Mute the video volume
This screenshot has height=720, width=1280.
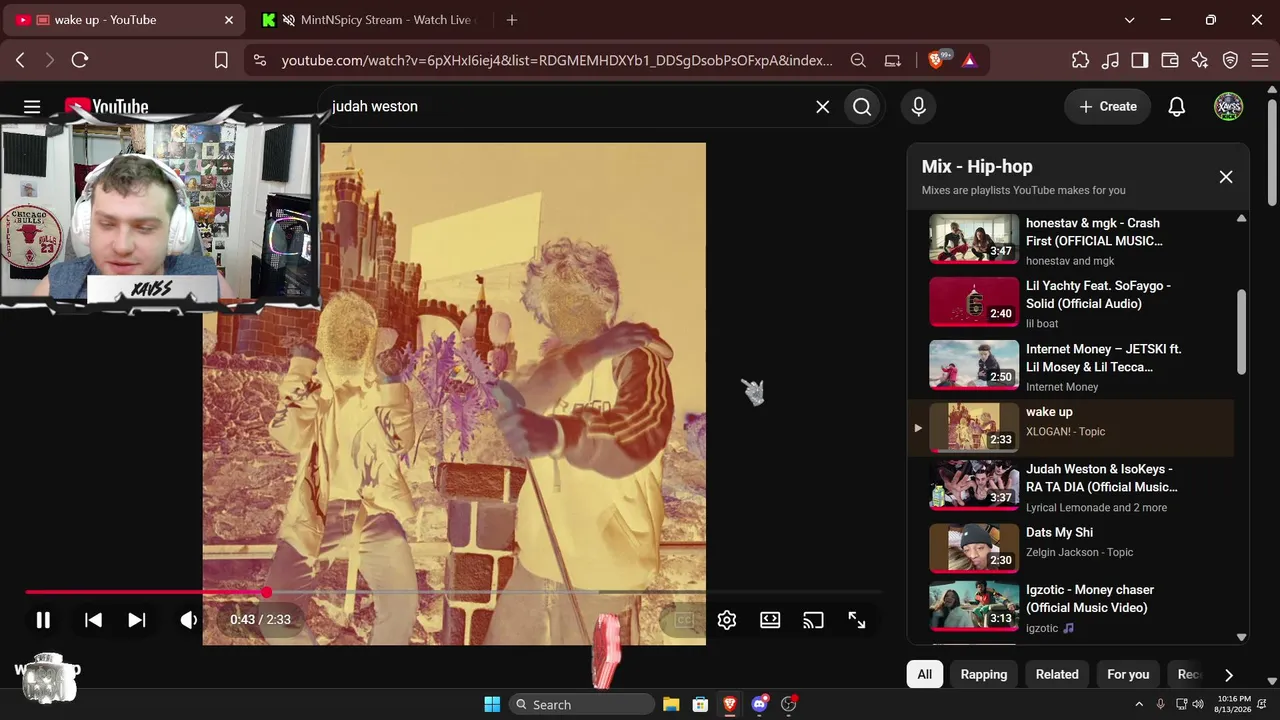pyautogui.click(x=188, y=620)
